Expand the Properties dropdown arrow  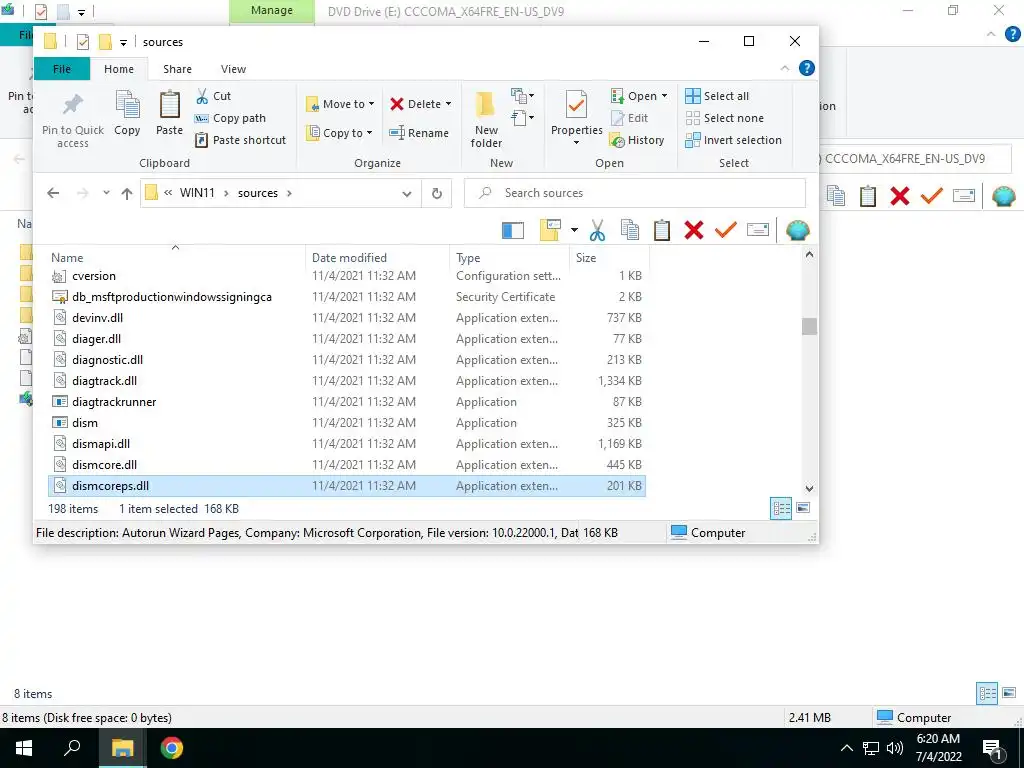coord(576,143)
